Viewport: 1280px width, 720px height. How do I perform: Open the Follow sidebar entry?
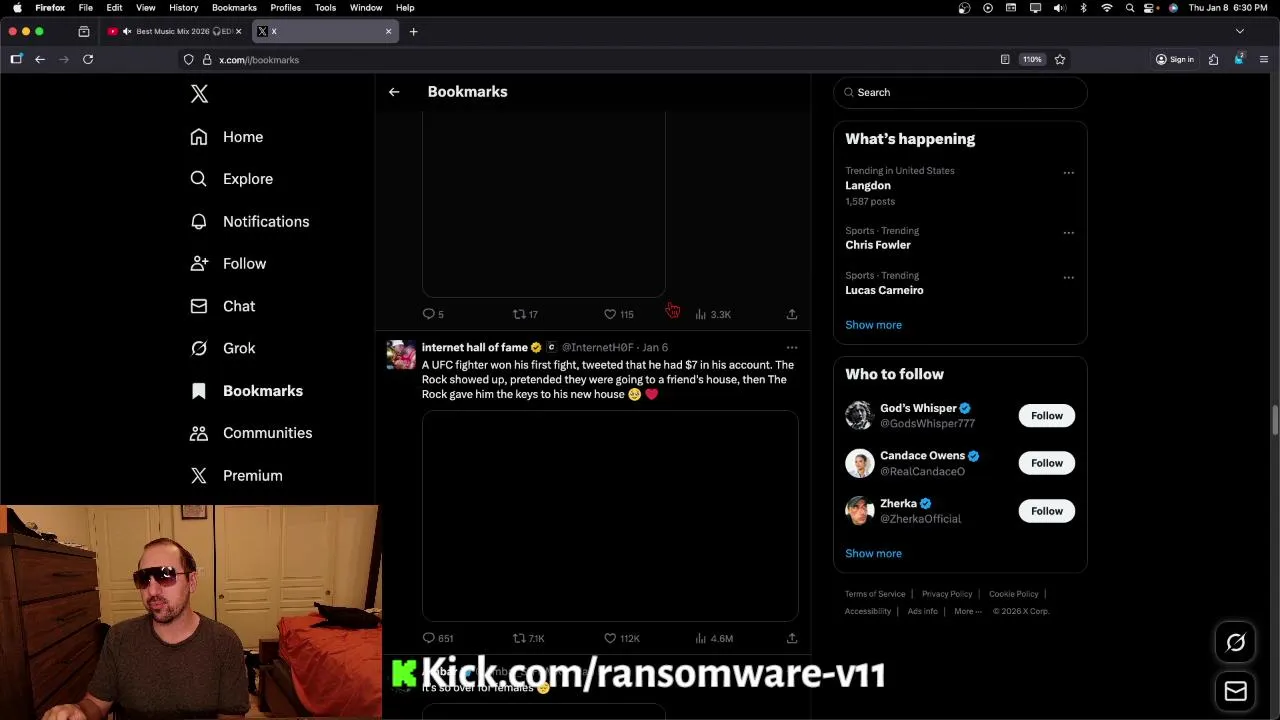point(229,264)
